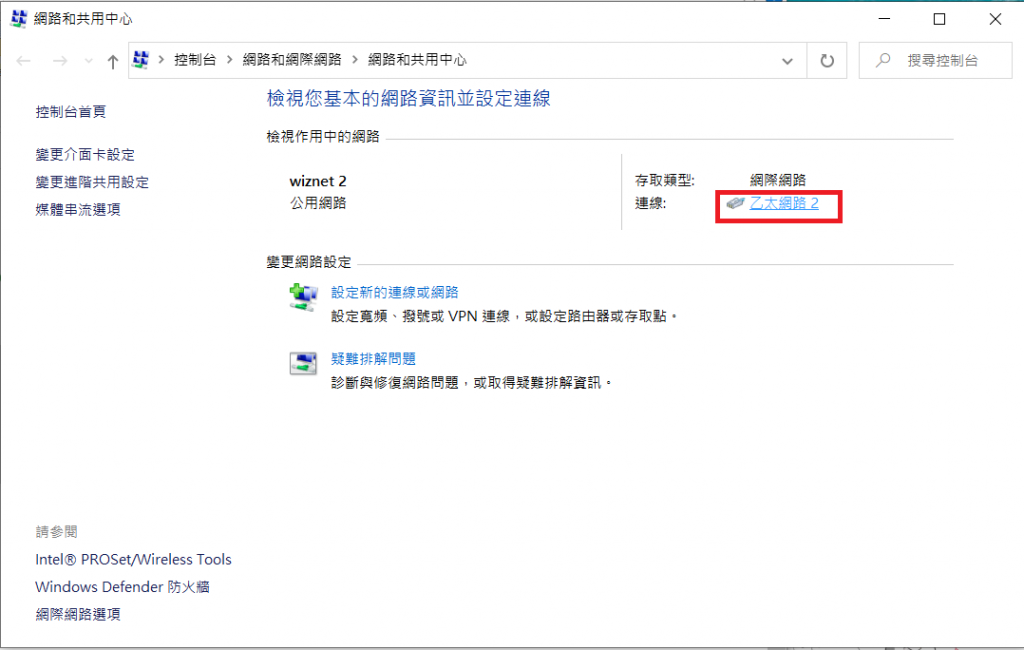Open 控制台首頁 link in the sidebar
This screenshot has width=1024, height=650.
coord(71,112)
